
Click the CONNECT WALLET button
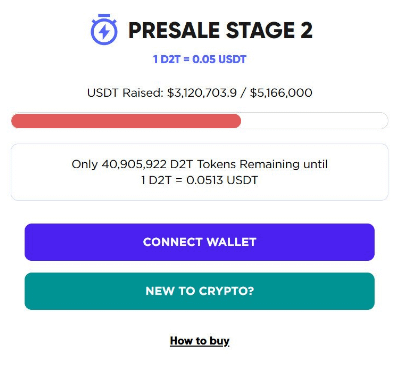click(x=200, y=242)
